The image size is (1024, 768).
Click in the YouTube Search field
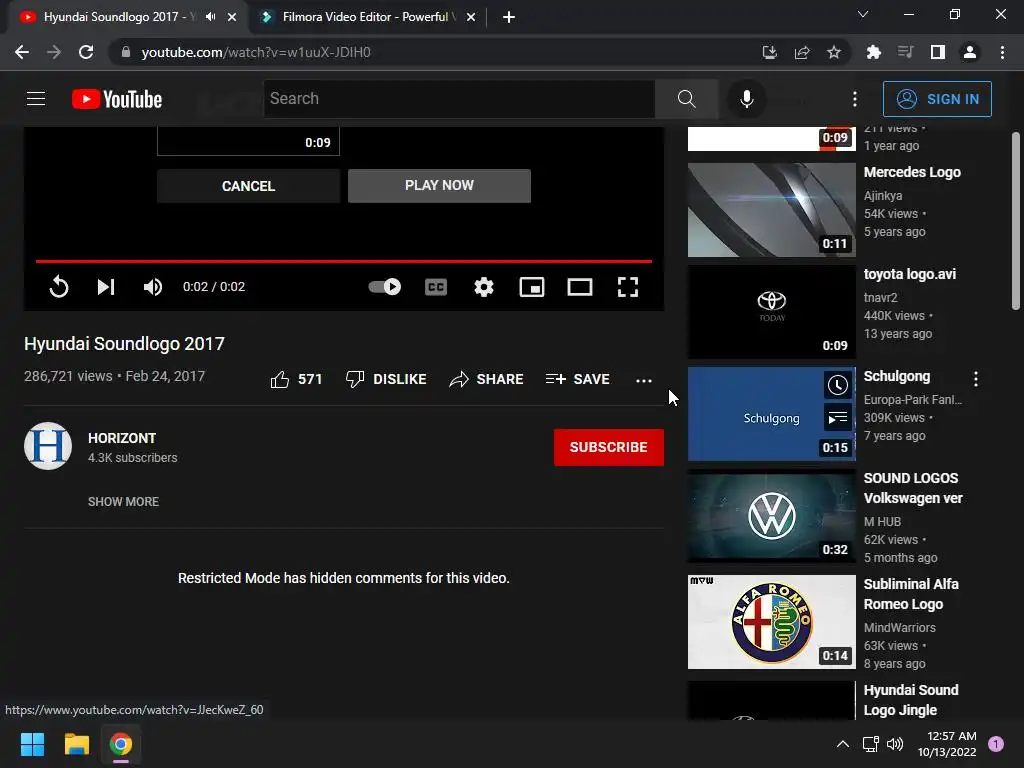(x=459, y=99)
